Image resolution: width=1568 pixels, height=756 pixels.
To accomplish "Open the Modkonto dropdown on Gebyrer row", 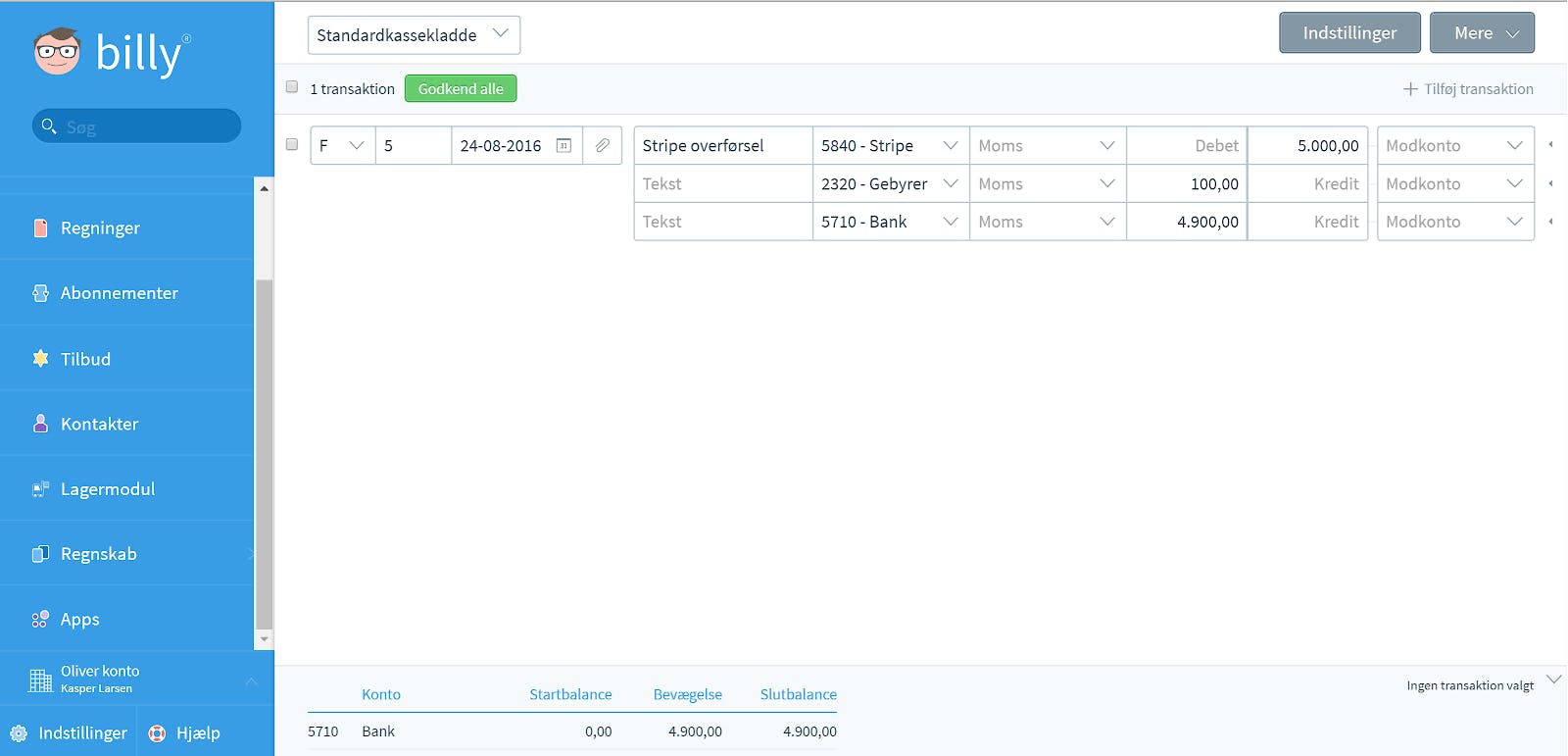I will point(1455,183).
